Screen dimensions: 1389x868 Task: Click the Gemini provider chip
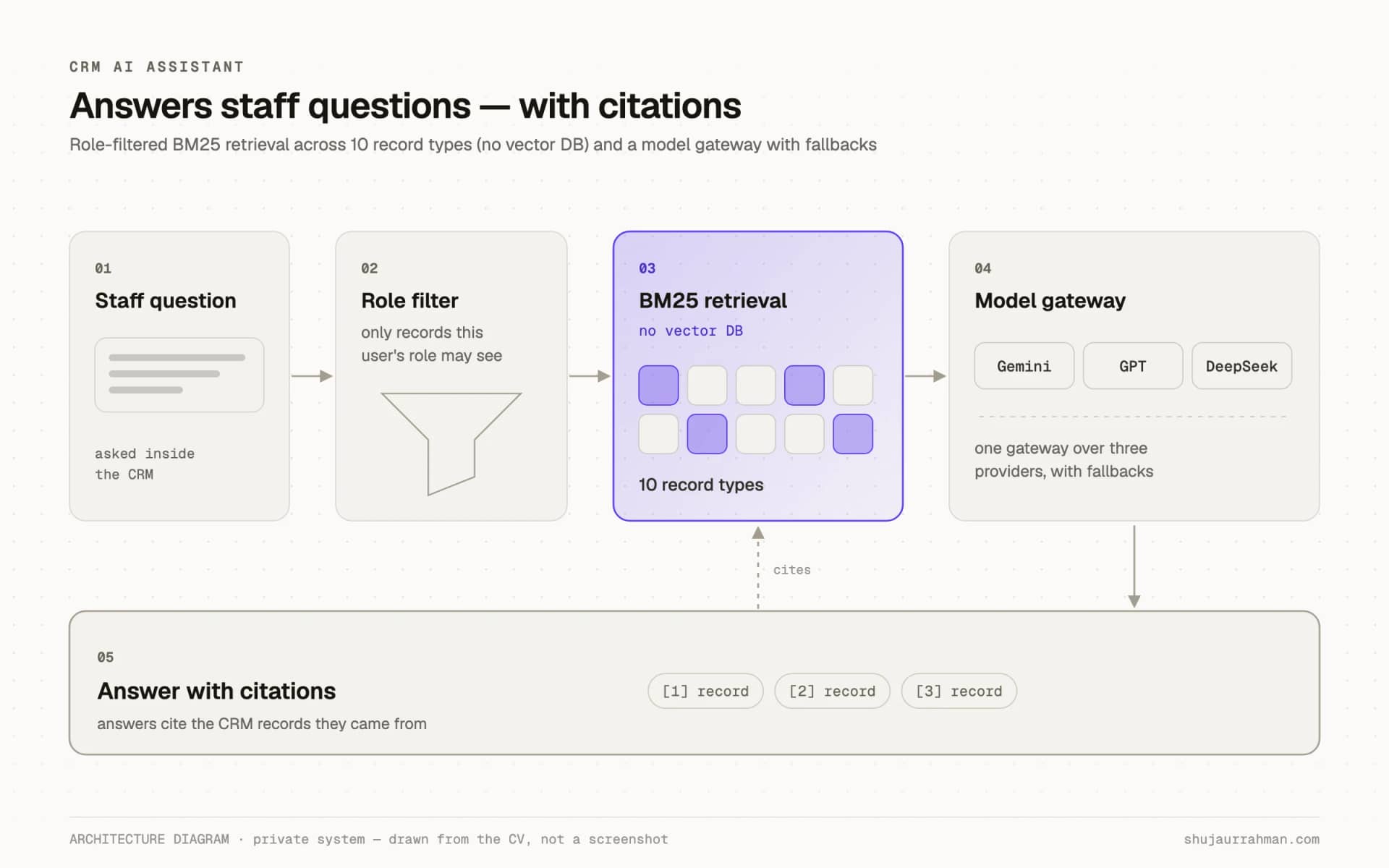point(1024,366)
